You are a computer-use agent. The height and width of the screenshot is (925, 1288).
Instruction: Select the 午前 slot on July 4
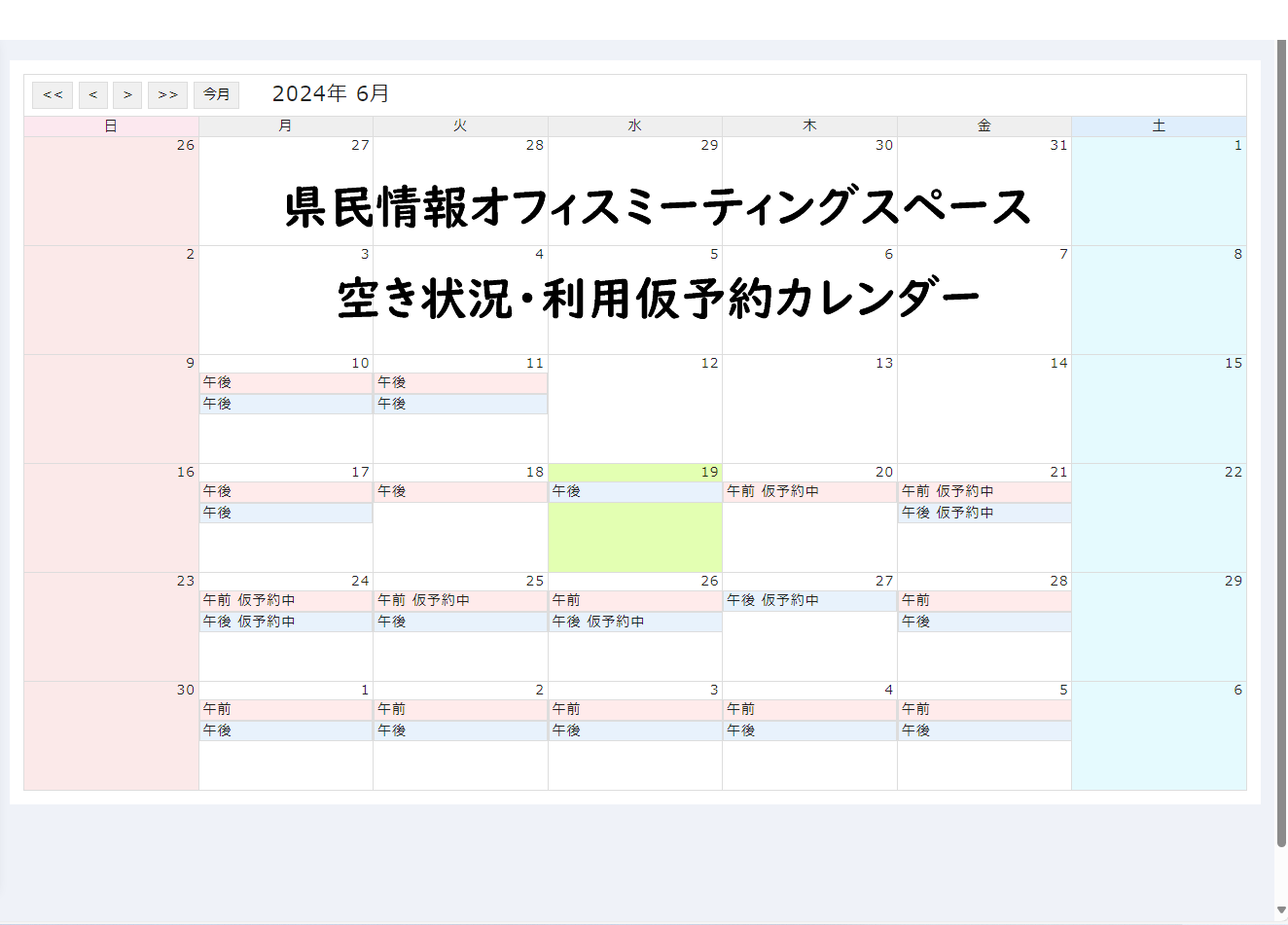click(809, 710)
